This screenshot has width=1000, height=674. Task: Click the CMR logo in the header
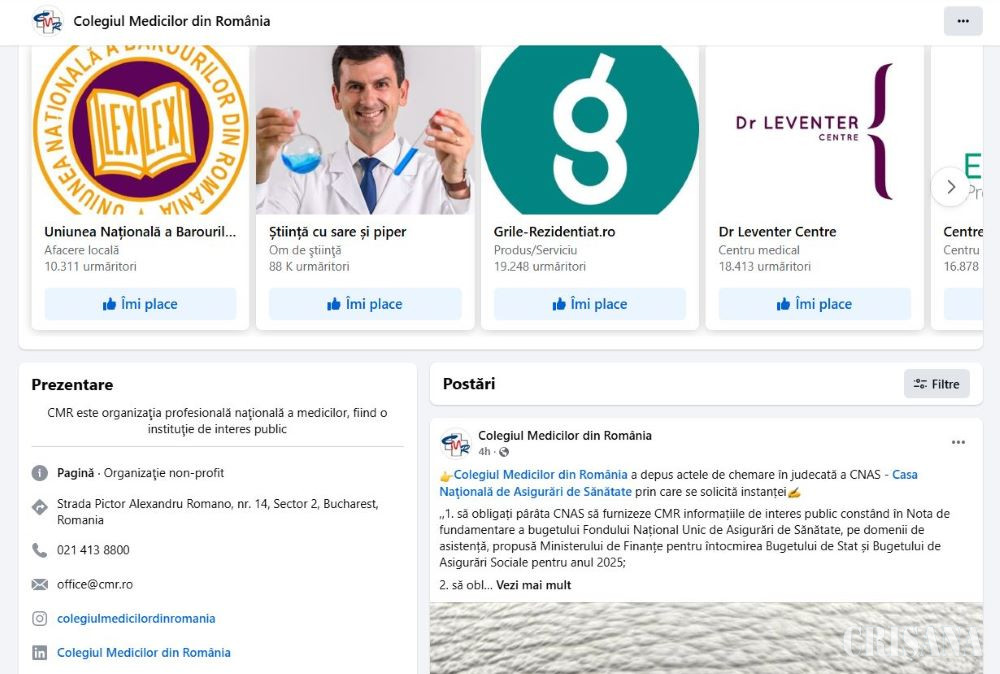(x=48, y=21)
